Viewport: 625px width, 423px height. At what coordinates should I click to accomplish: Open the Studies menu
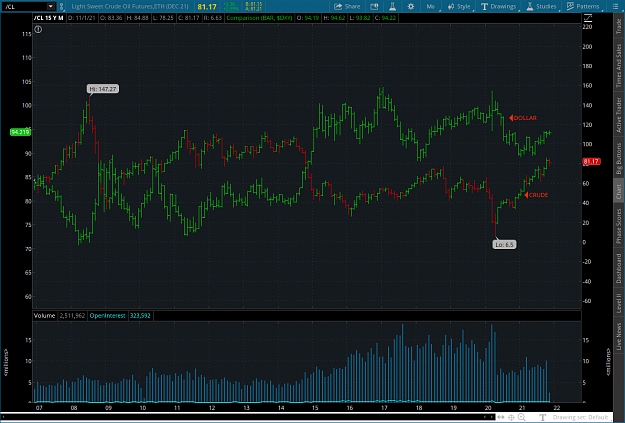541,6
